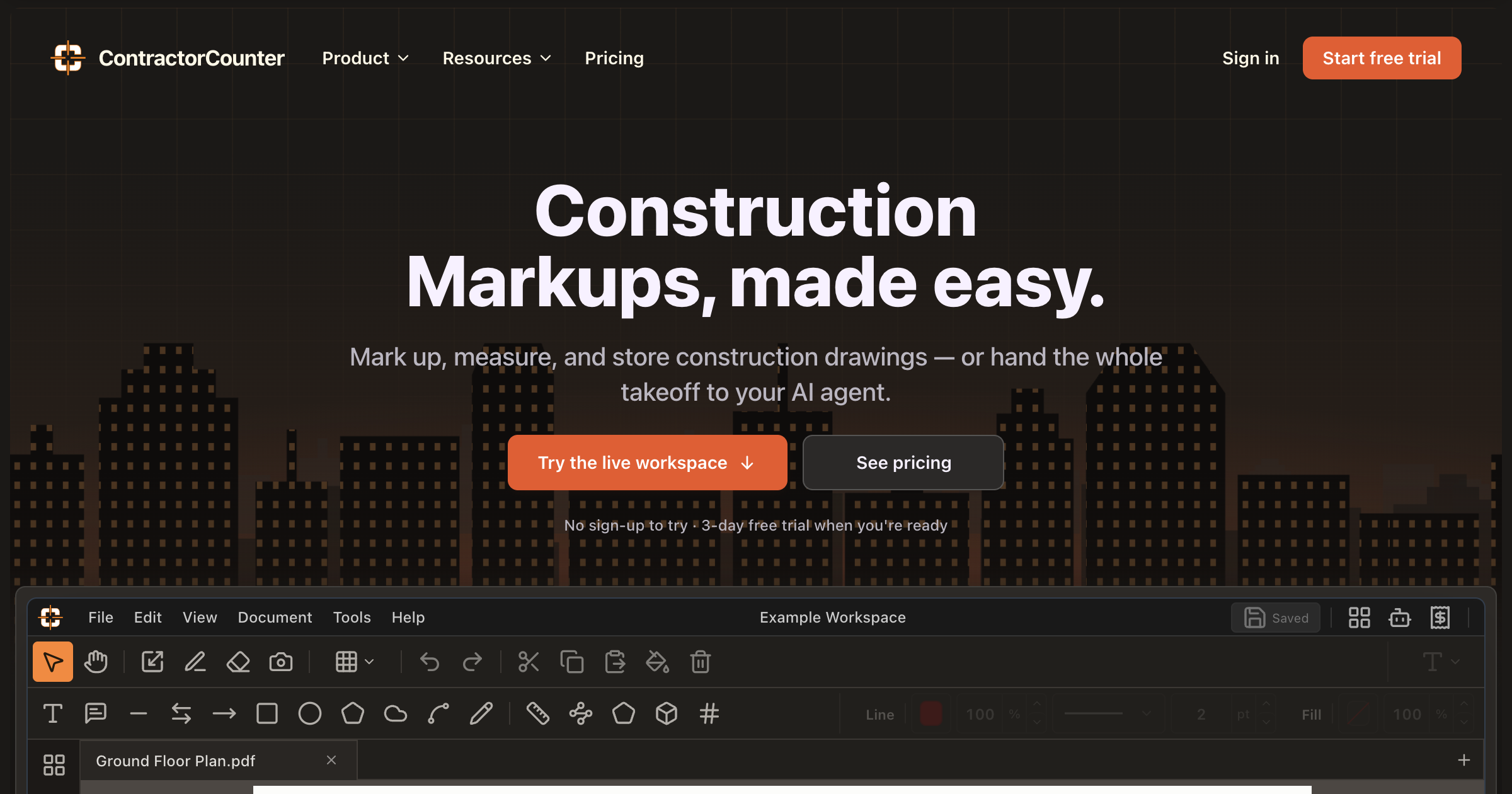1512x794 pixels.
Task: Draw an ellipse shape
Action: (310, 713)
